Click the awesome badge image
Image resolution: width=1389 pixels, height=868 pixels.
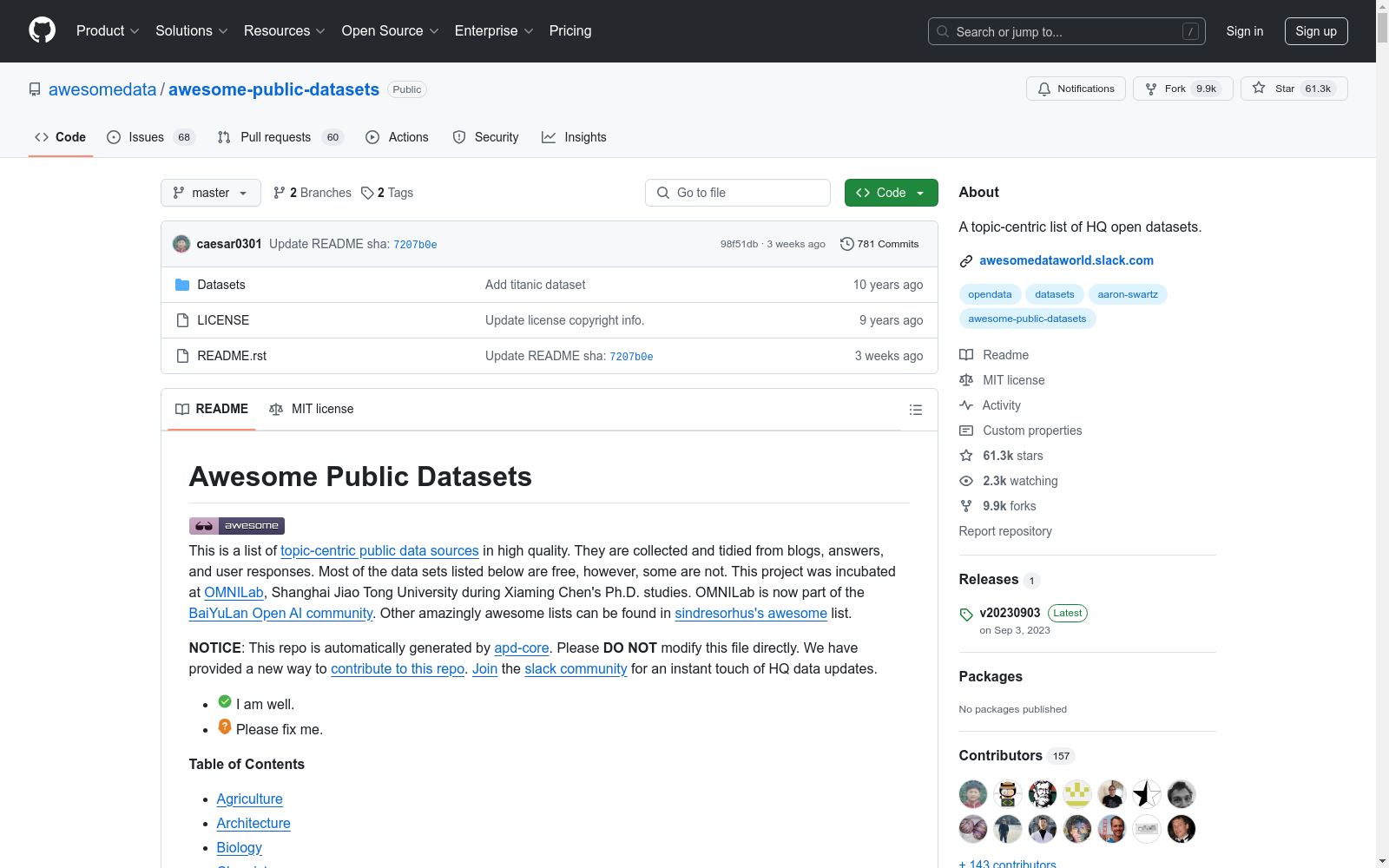click(237, 525)
